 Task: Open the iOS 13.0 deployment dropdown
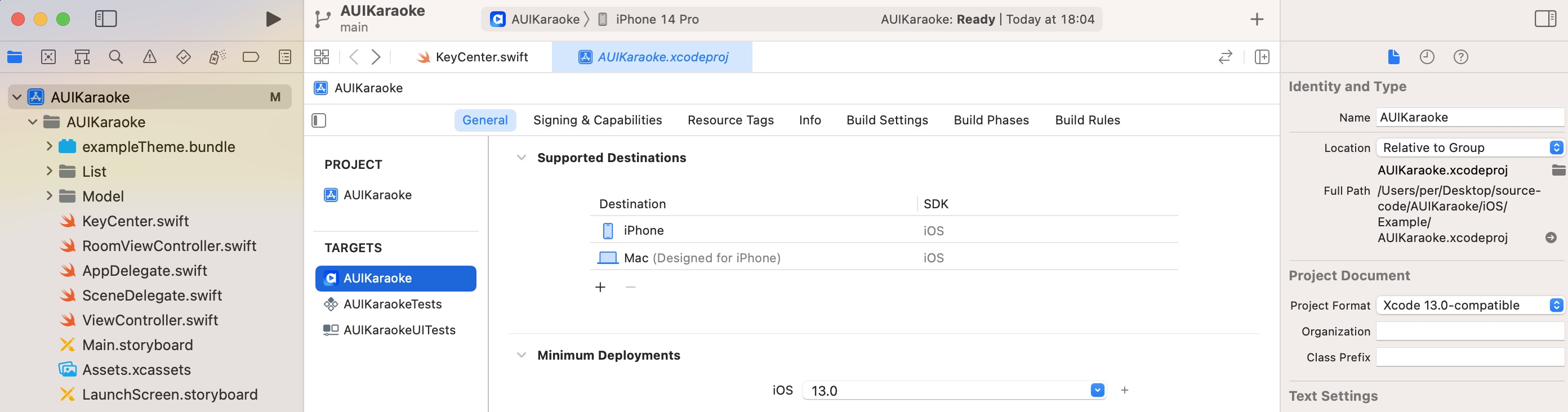click(x=1098, y=390)
